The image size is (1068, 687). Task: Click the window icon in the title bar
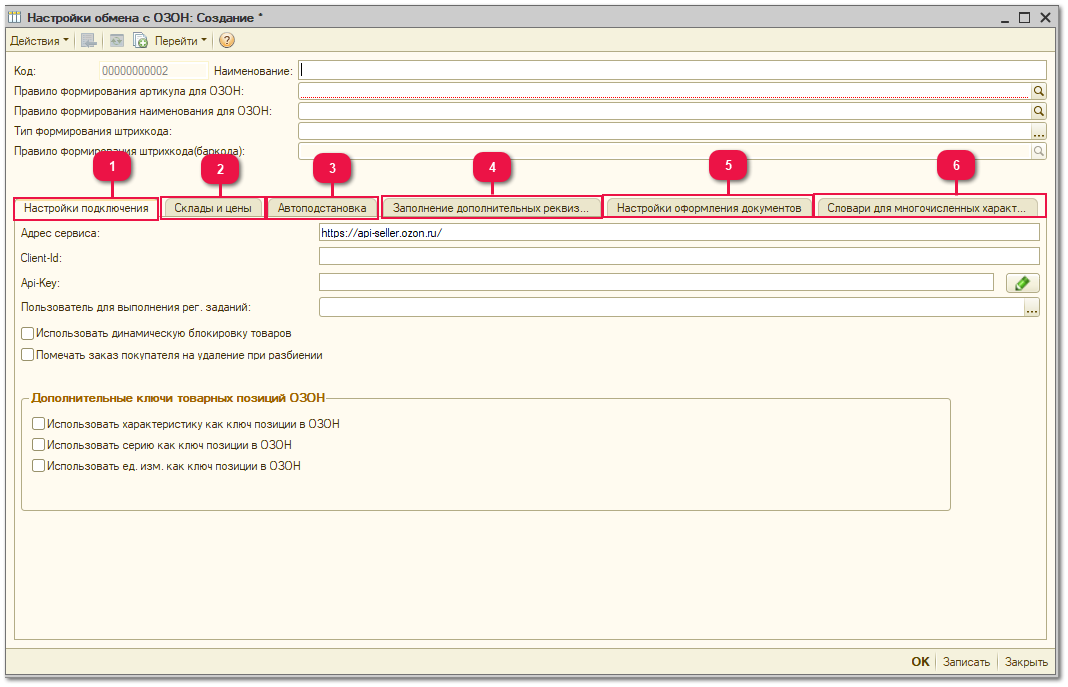click(15, 18)
